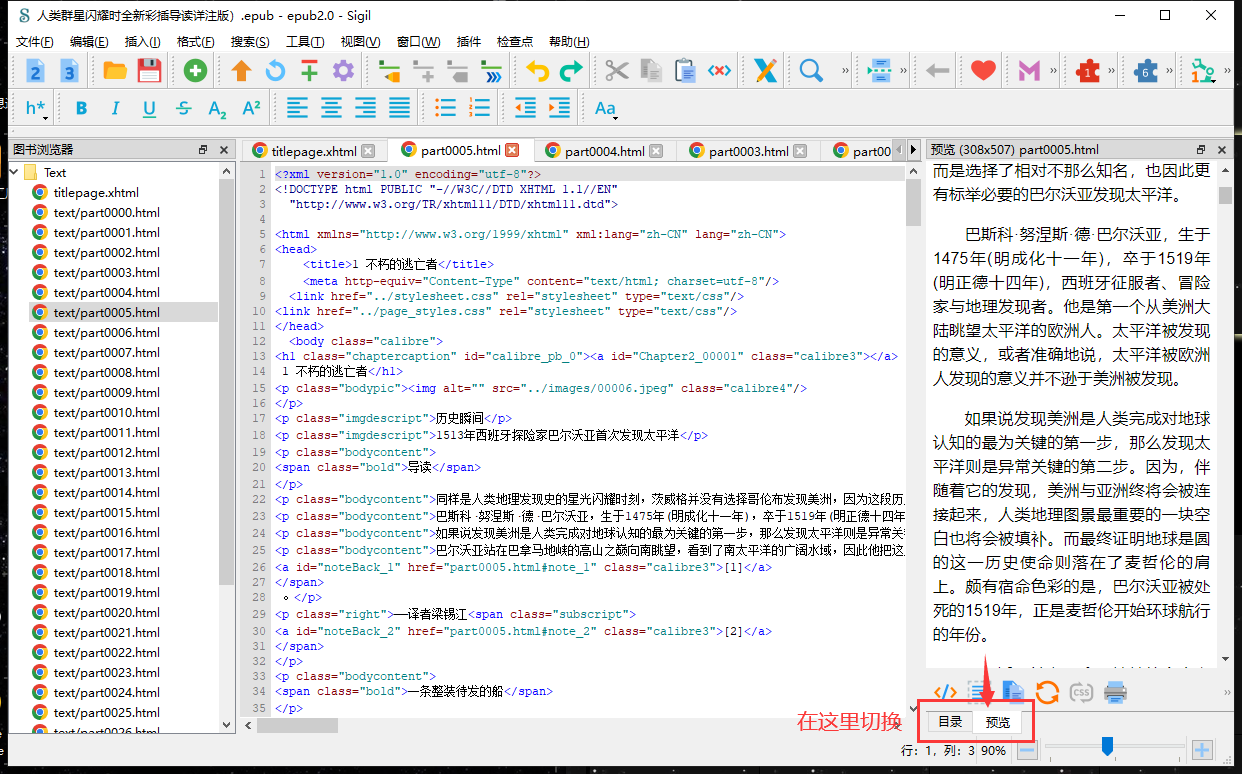Collapse the Text folder in book browser
The height and width of the screenshot is (774, 1242).
(14, 172)
